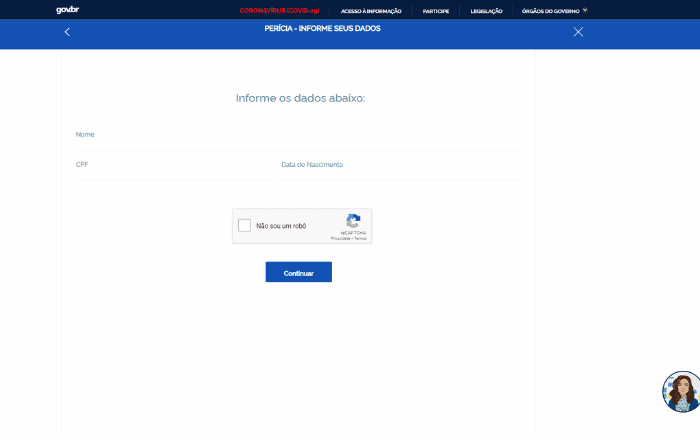
Task: Open the virtual assistant avatar
Action: tap(681, 391)
